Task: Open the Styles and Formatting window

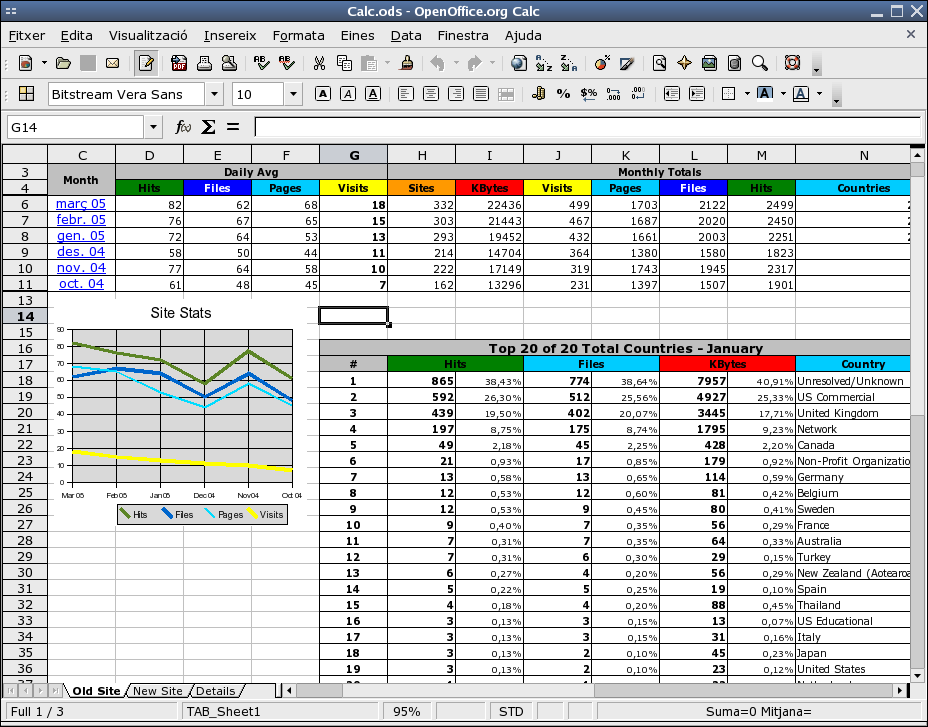Action: 27,94
